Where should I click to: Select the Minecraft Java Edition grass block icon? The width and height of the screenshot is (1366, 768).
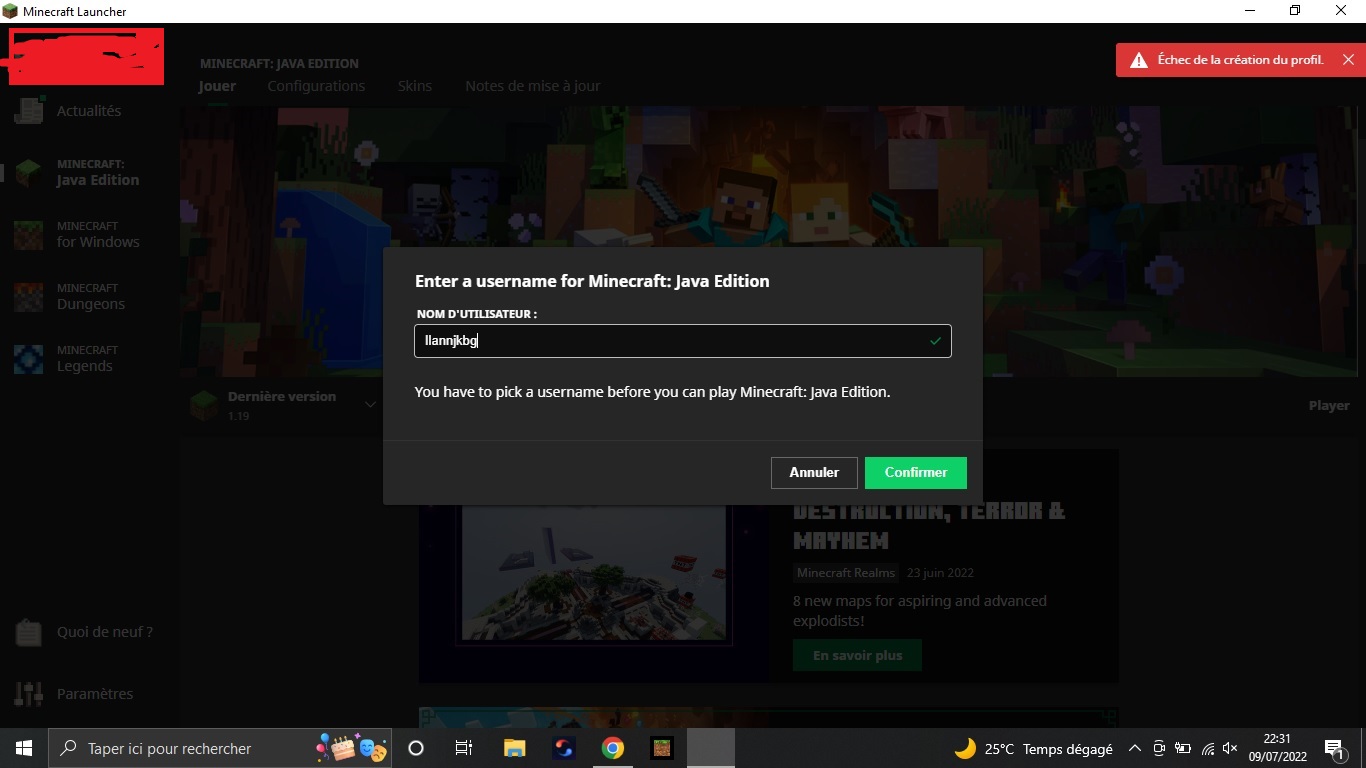click(29, 173)
